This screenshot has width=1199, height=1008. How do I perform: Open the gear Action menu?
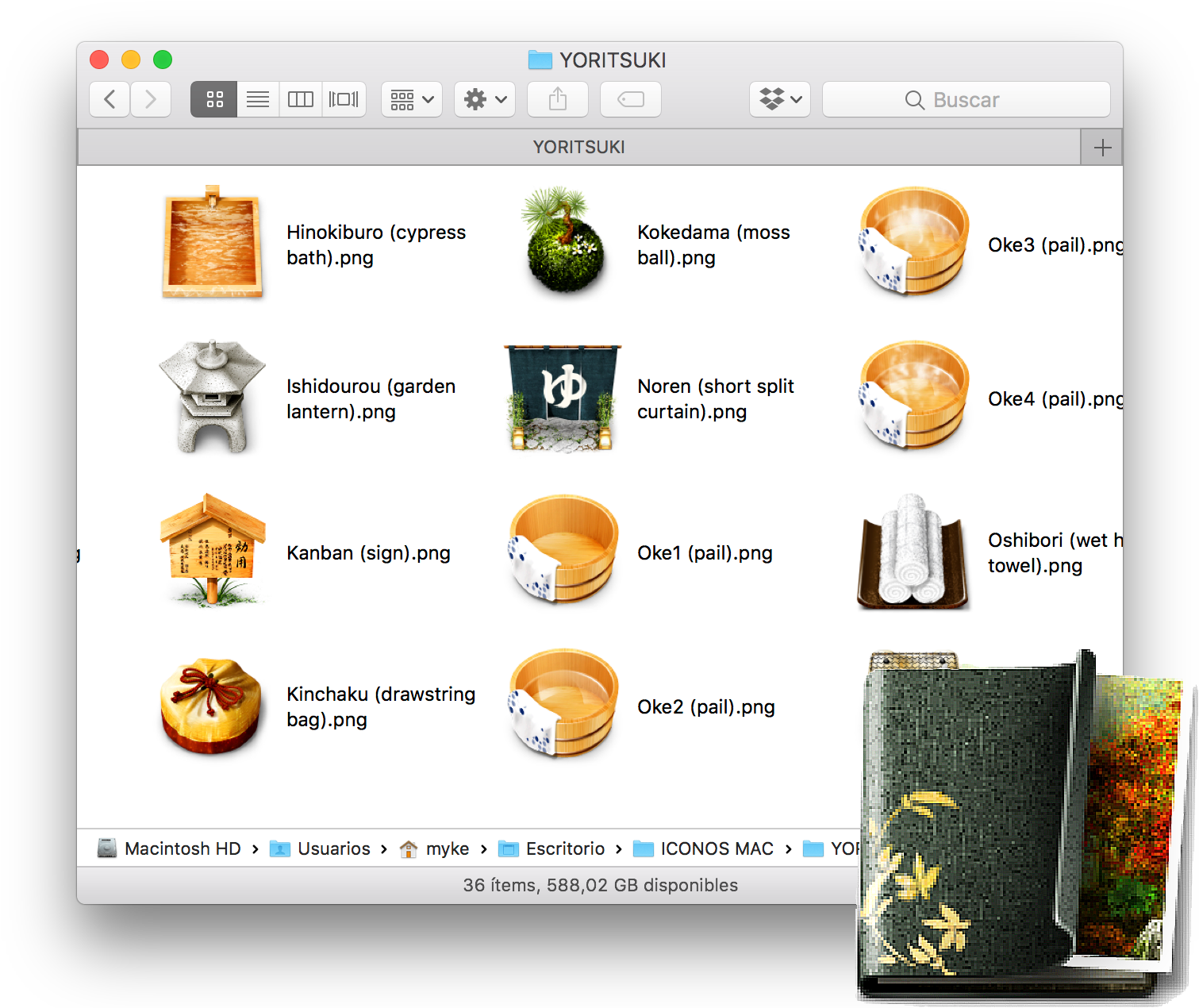pos(485,99)
